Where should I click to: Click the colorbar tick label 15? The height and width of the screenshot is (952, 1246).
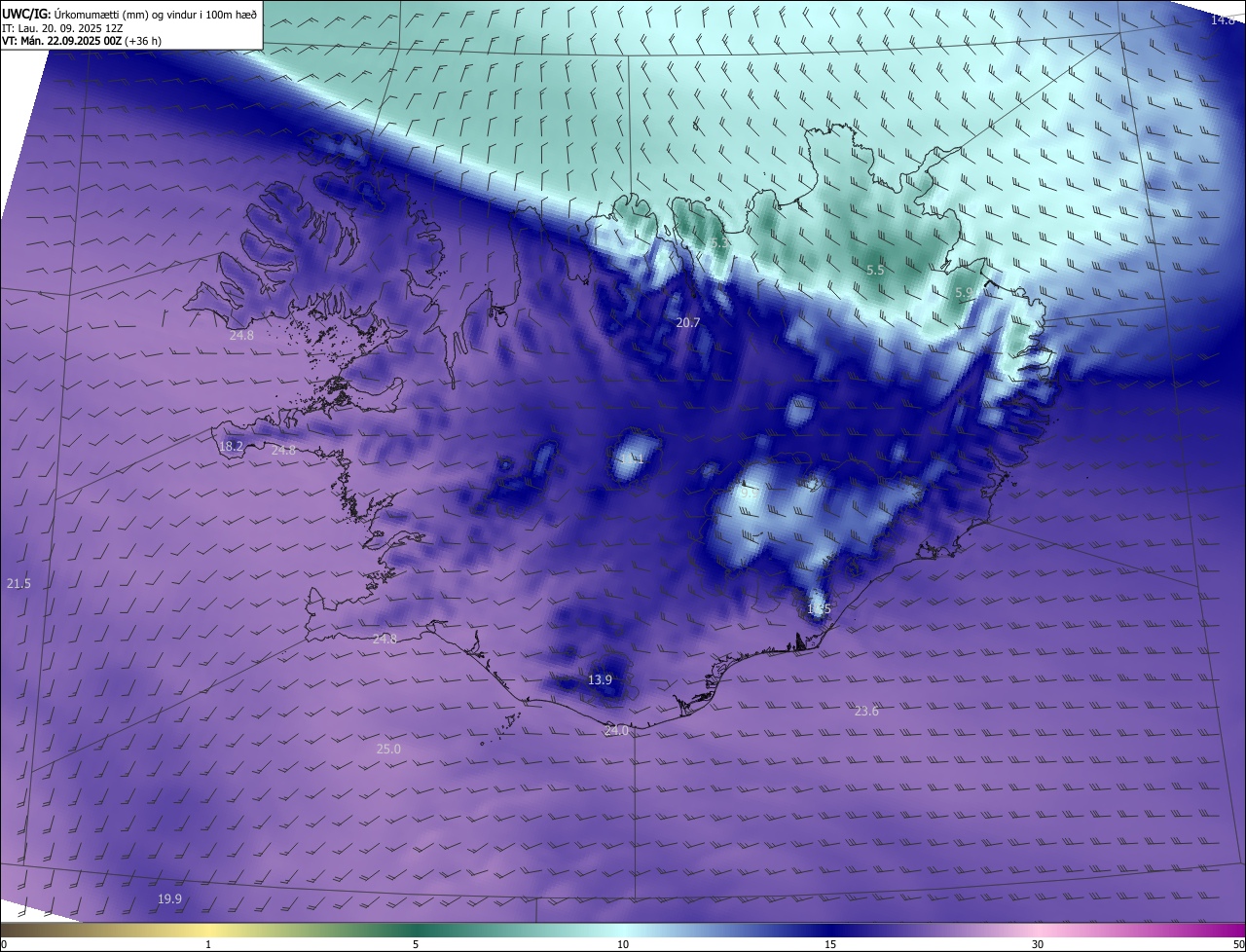(x=830, y=944)
